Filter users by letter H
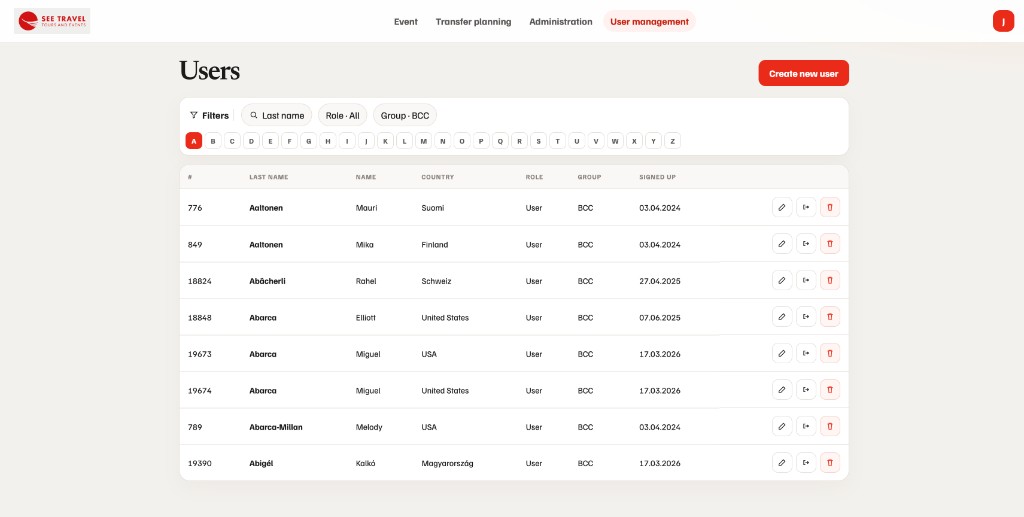This screenshot has height=517, width=1024. [328, 140]
